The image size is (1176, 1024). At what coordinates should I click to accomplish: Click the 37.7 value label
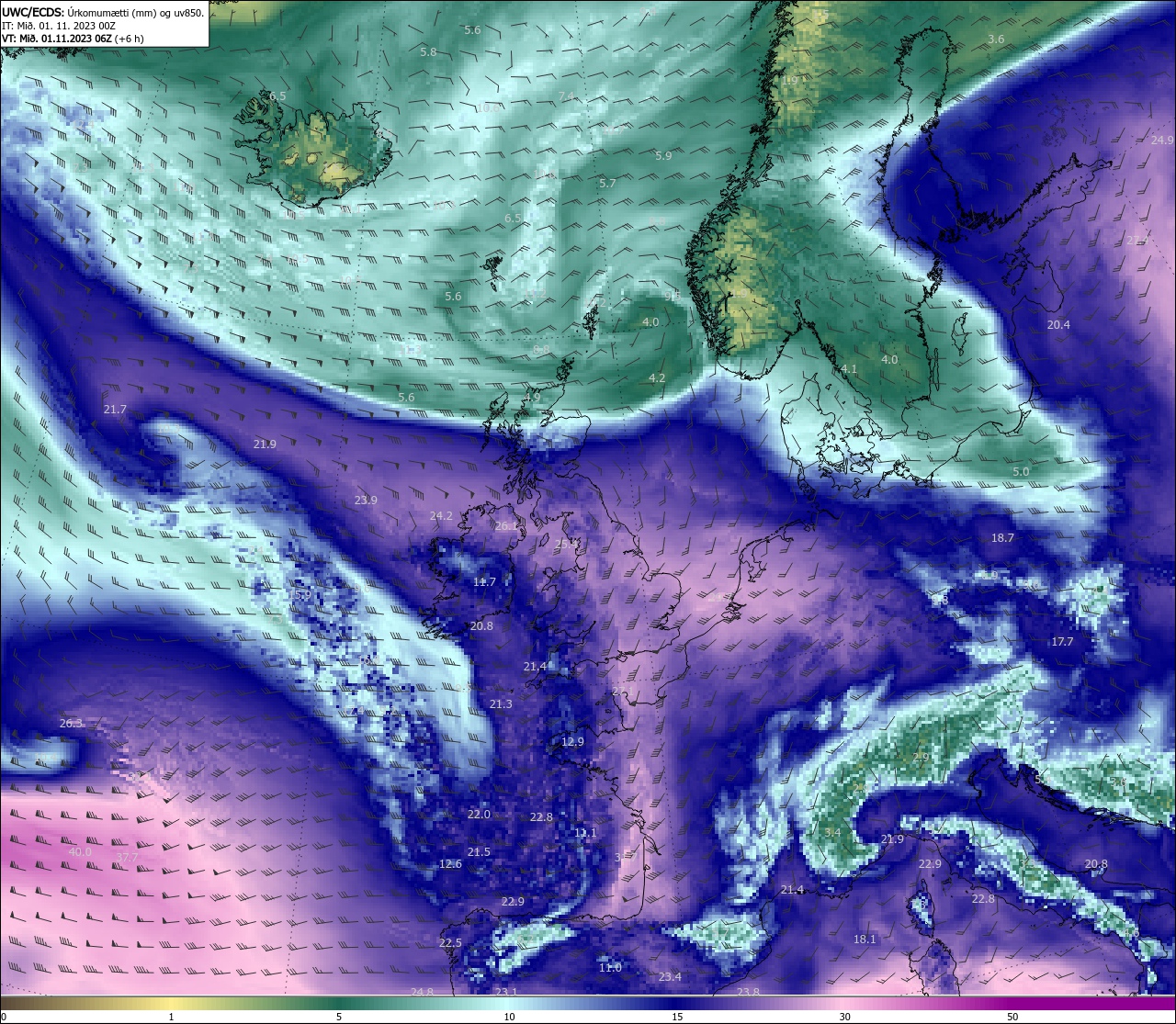point(126,858)
